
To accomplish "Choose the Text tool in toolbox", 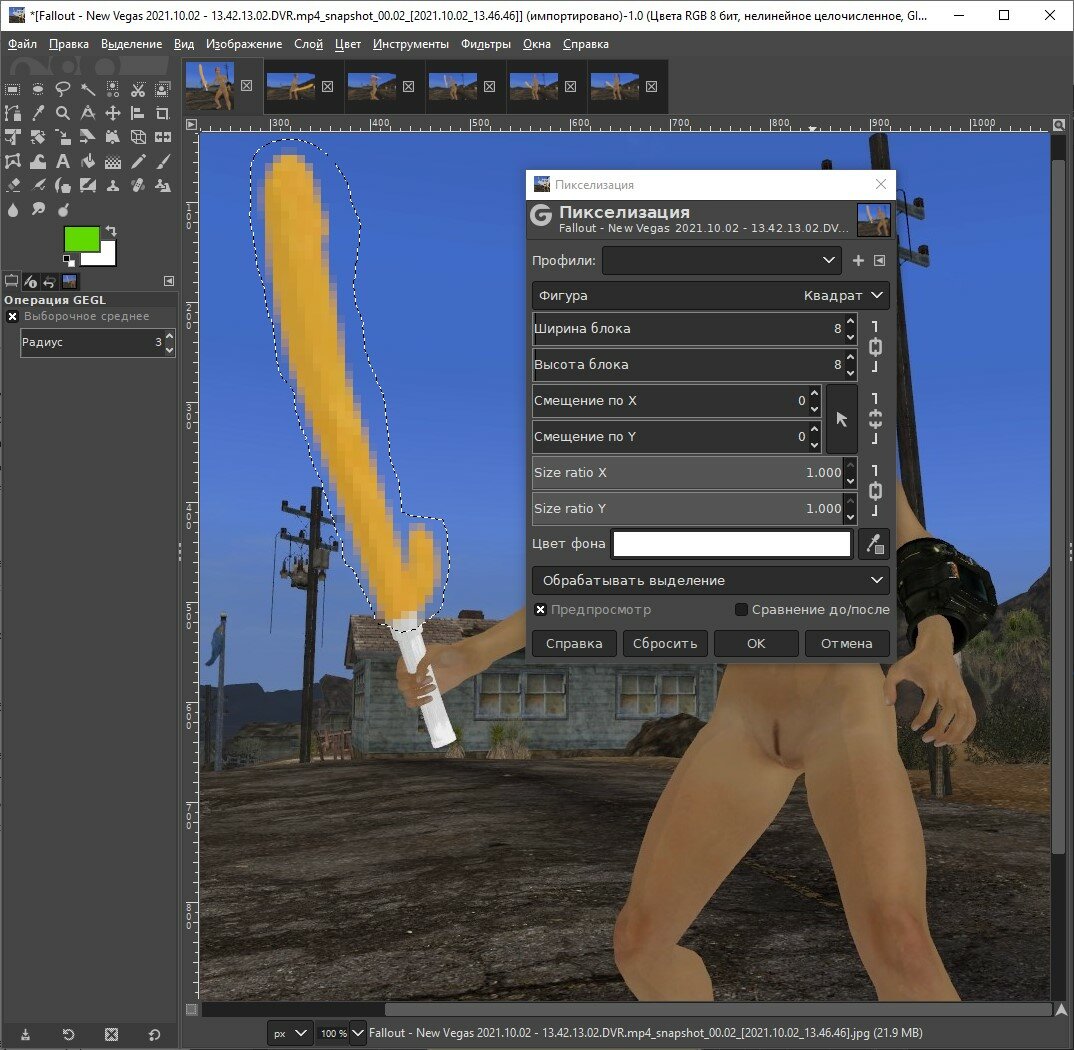I will (x=63, y=162).
